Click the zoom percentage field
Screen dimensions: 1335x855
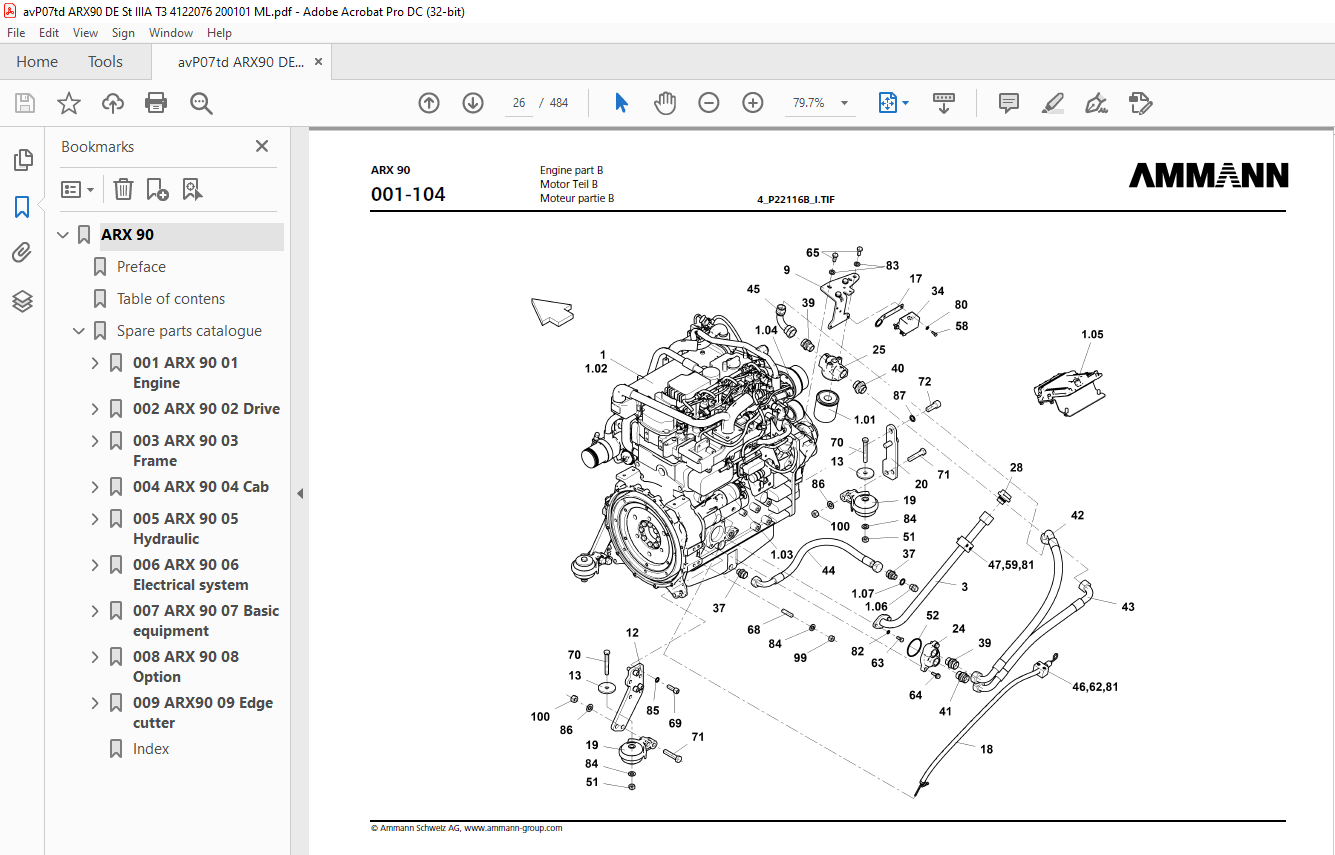point(808,103)
